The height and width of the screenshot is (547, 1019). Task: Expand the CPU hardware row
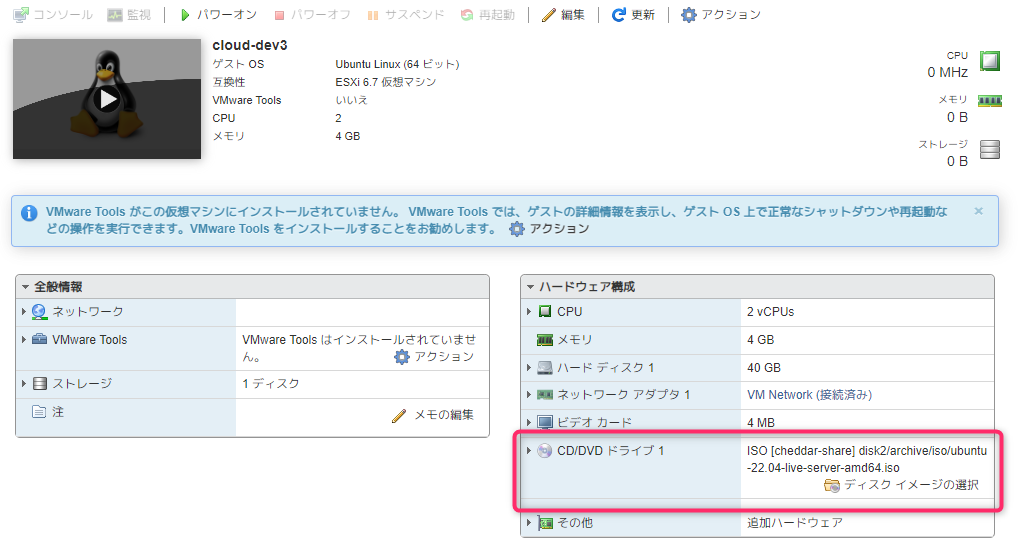coord(529,312)
